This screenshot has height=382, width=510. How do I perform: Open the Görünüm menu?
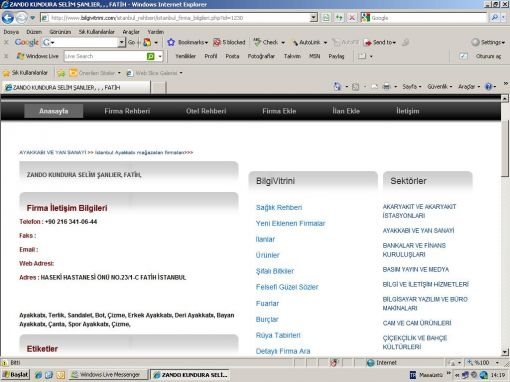[x=60, y=32]
